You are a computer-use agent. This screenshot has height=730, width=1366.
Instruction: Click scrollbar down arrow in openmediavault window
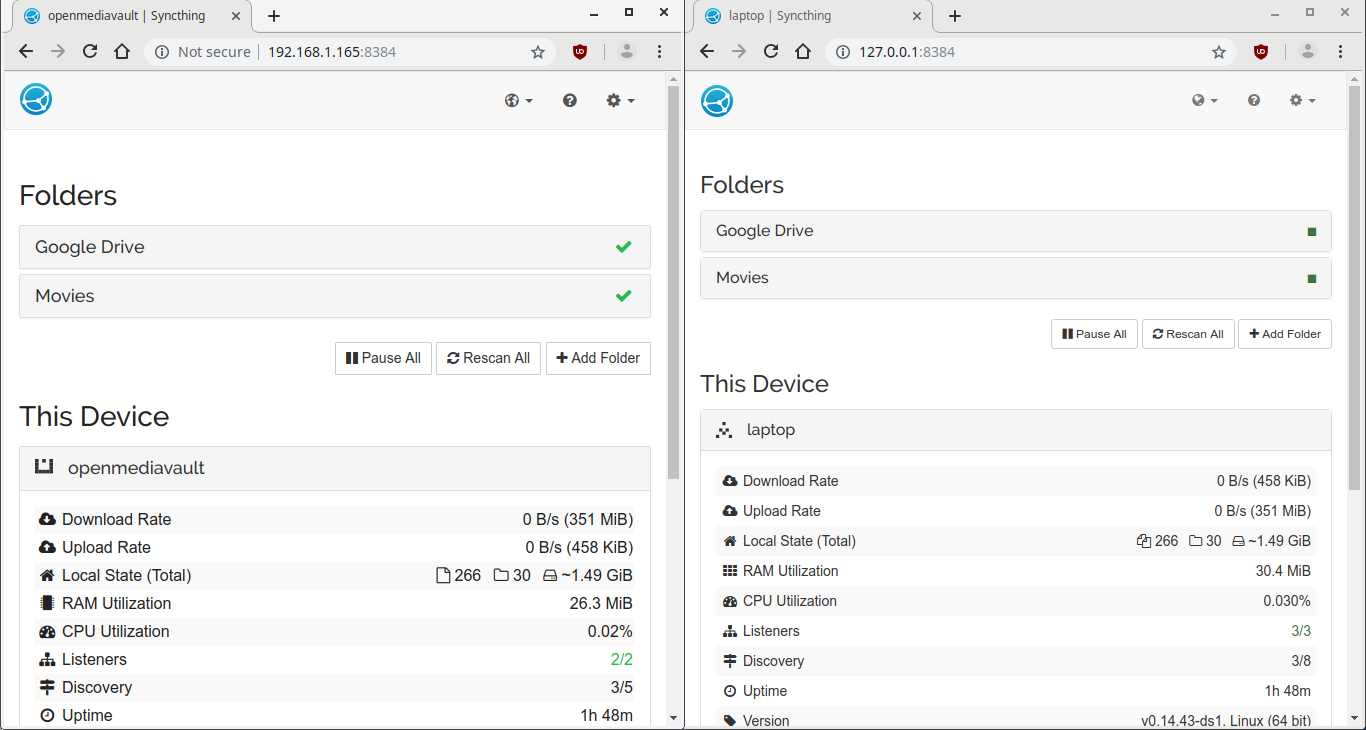(x=673, y=718)
